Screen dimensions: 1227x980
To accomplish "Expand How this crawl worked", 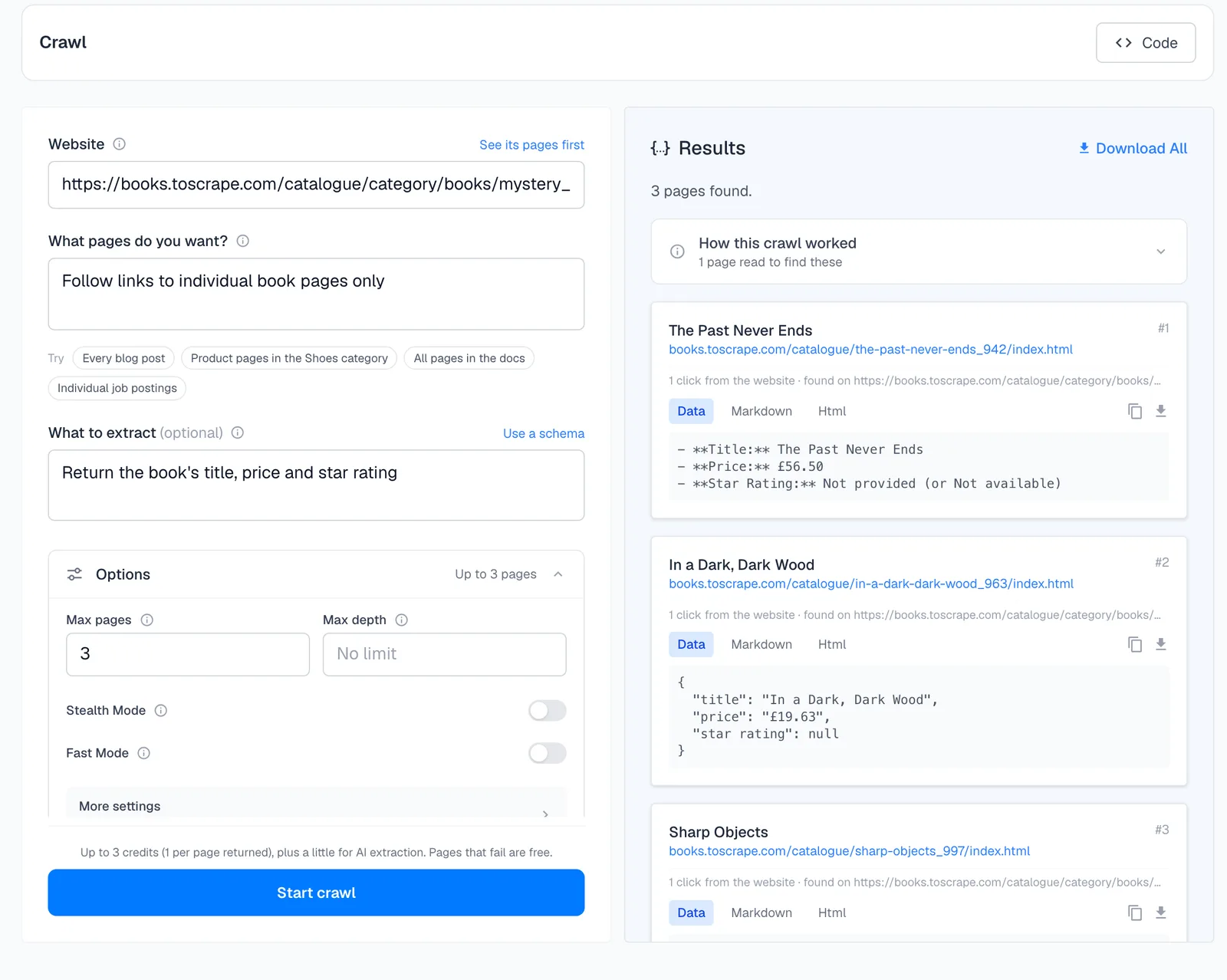I will point(919,252).
